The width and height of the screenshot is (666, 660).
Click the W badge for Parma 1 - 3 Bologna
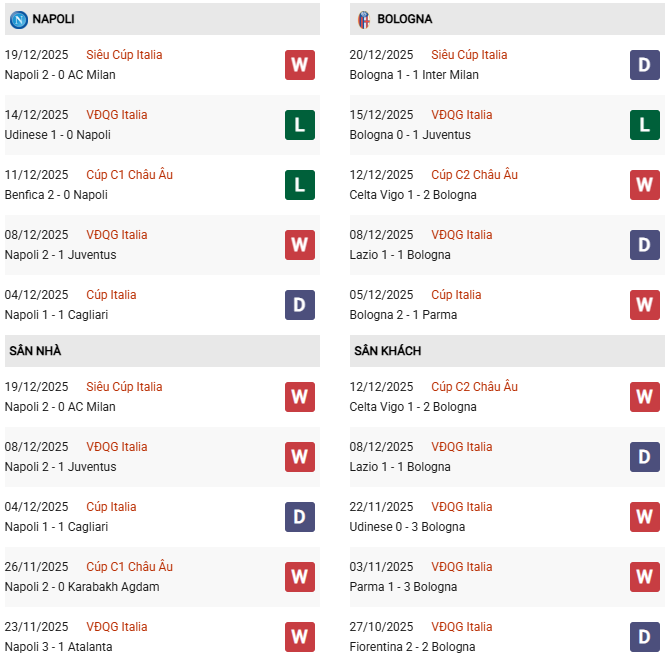tap(644, 577)
